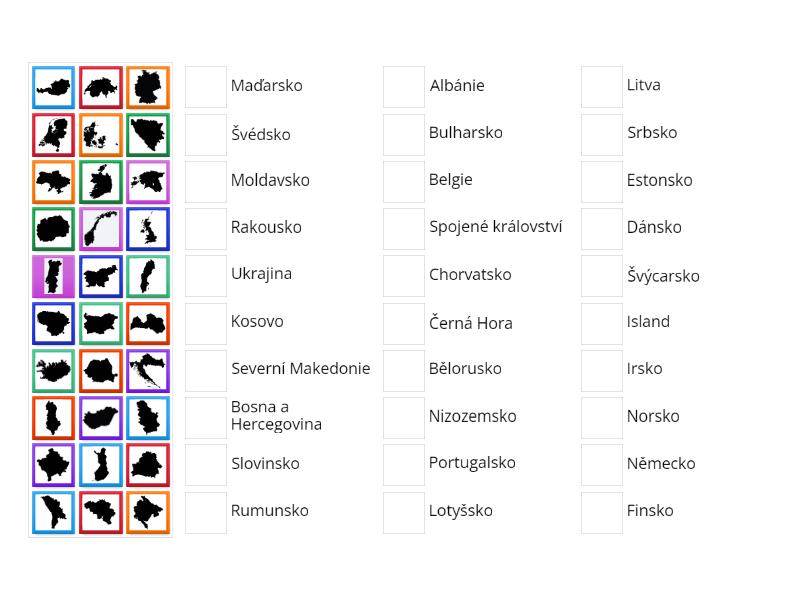Choose the Croatia silhouette tile
The width and height of the screenshot is (800, 600).
[148, 370]
